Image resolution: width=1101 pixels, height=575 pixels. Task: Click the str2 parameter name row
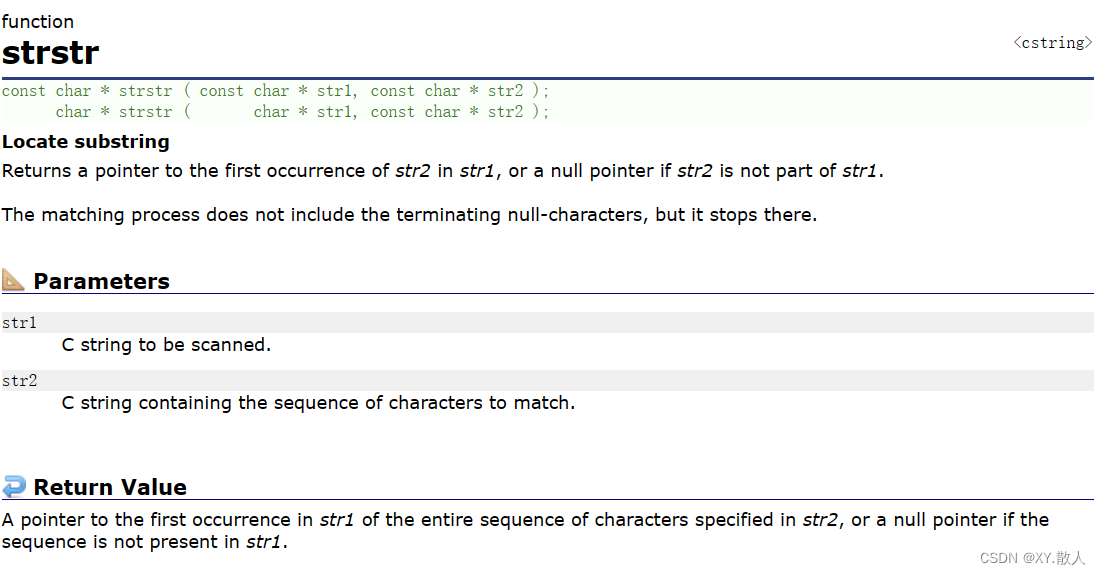coord(547,381)
